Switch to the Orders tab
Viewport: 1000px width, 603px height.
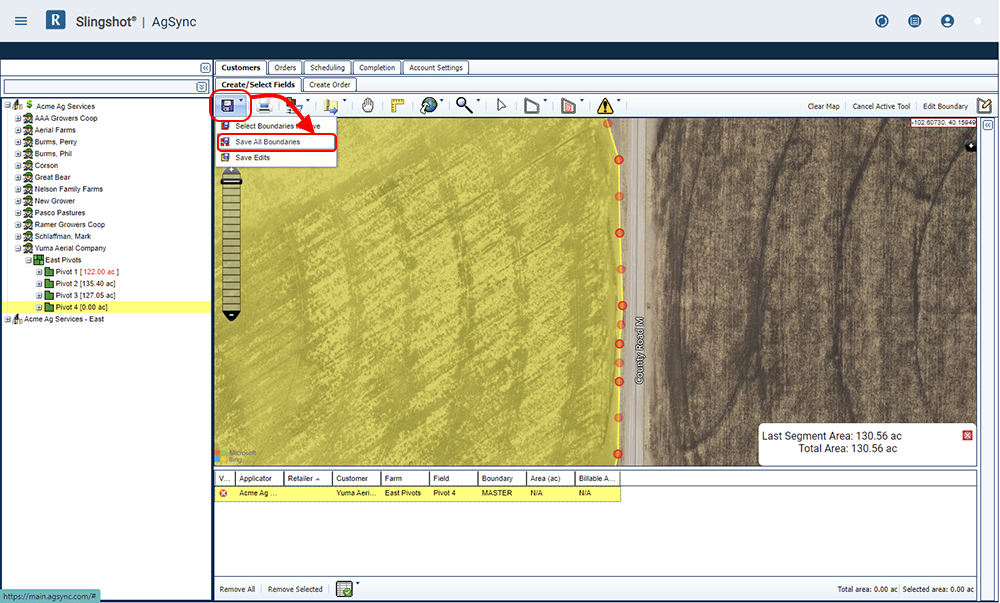(285, 68)
